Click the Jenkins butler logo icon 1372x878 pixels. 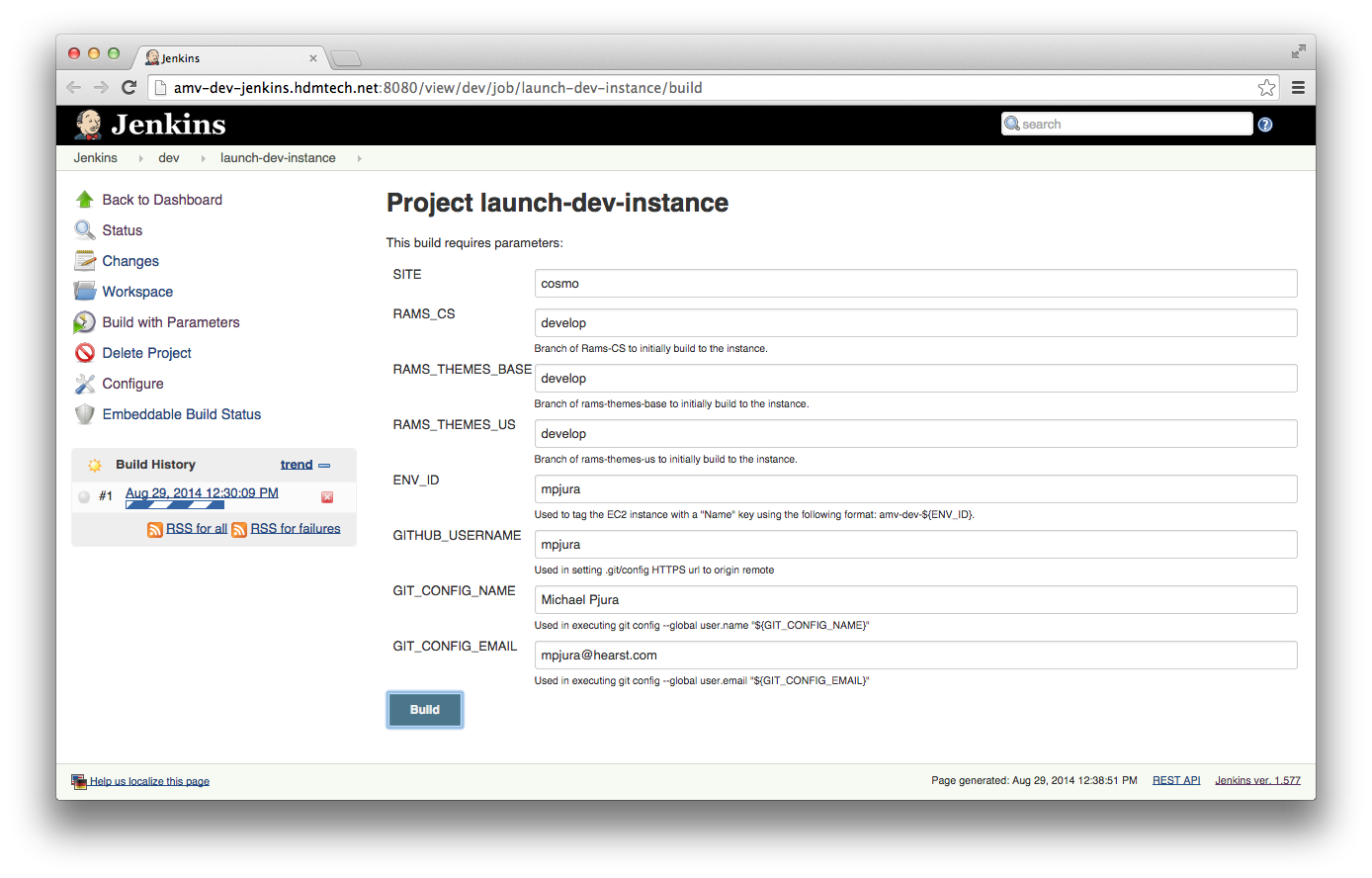89,125
